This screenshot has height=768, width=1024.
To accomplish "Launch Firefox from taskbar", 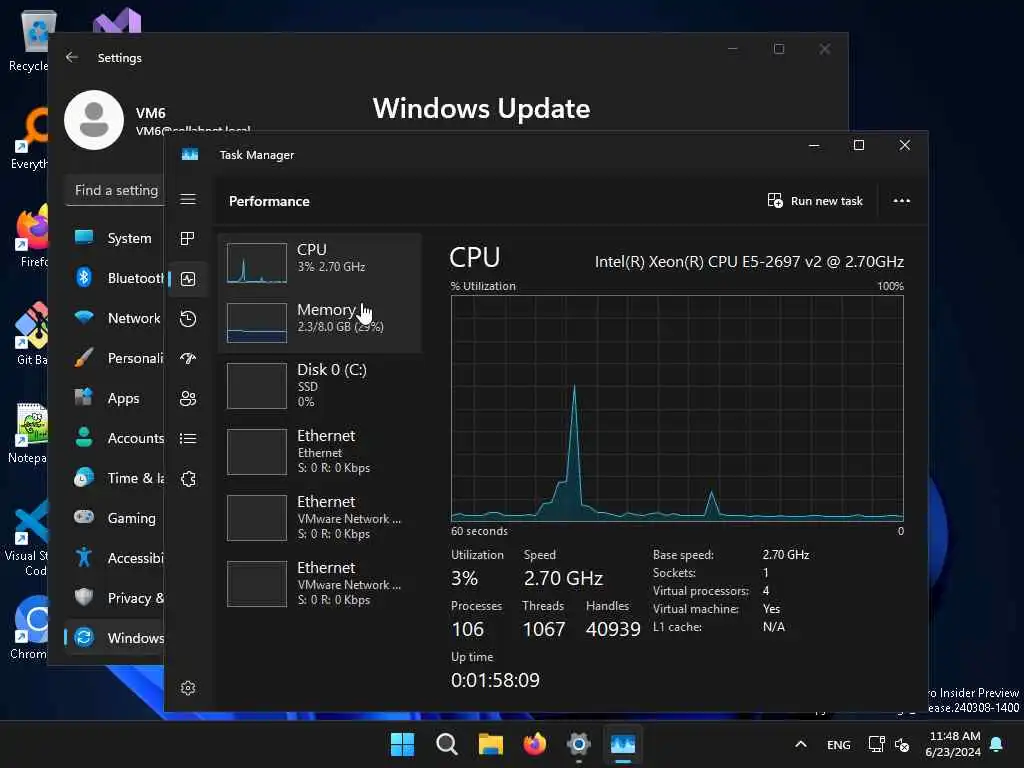I will [534, 744].
